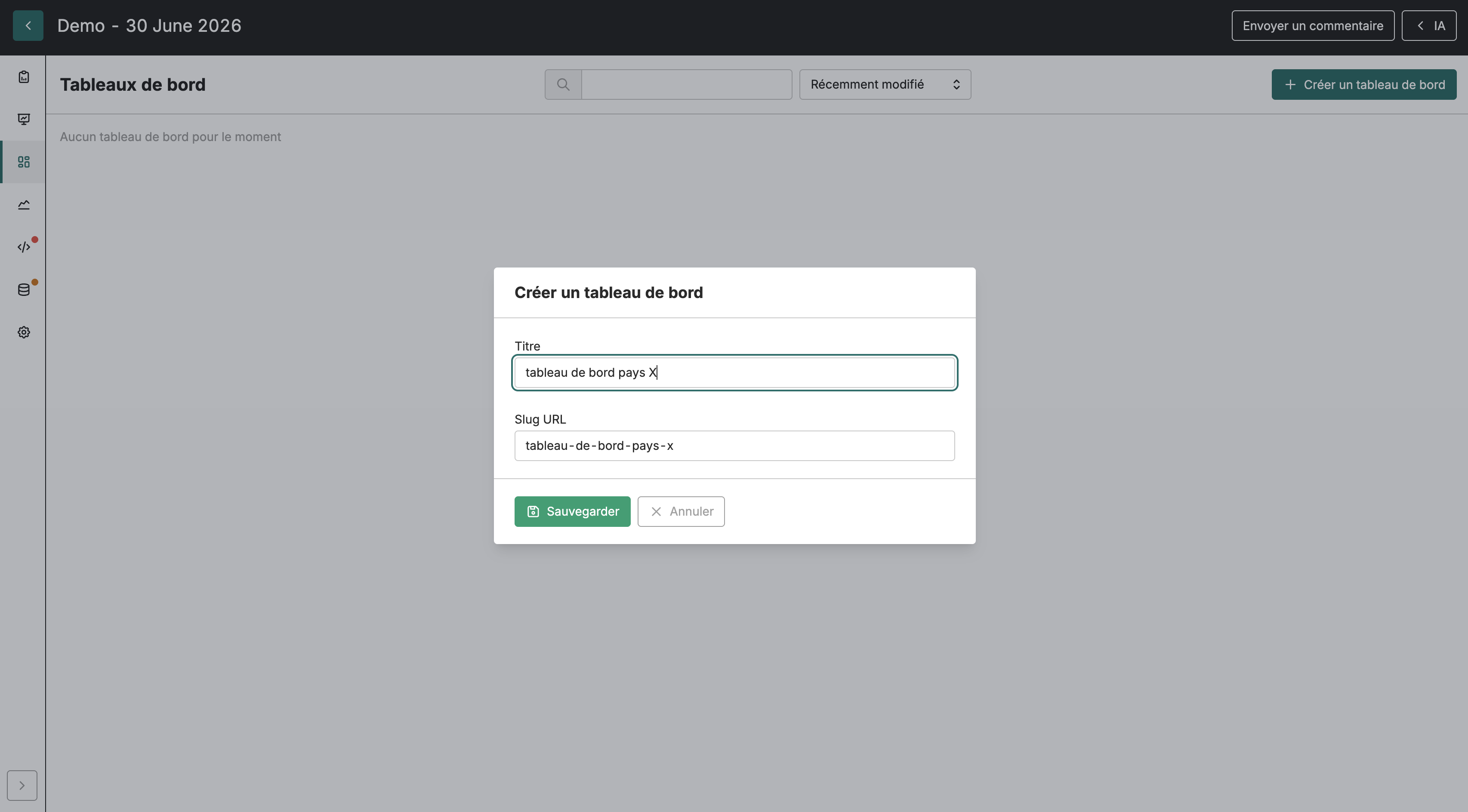Click the back arrow button in header
Image resolution: width=1468 pixels, height=812 pixels.
[x=28, y=26]
